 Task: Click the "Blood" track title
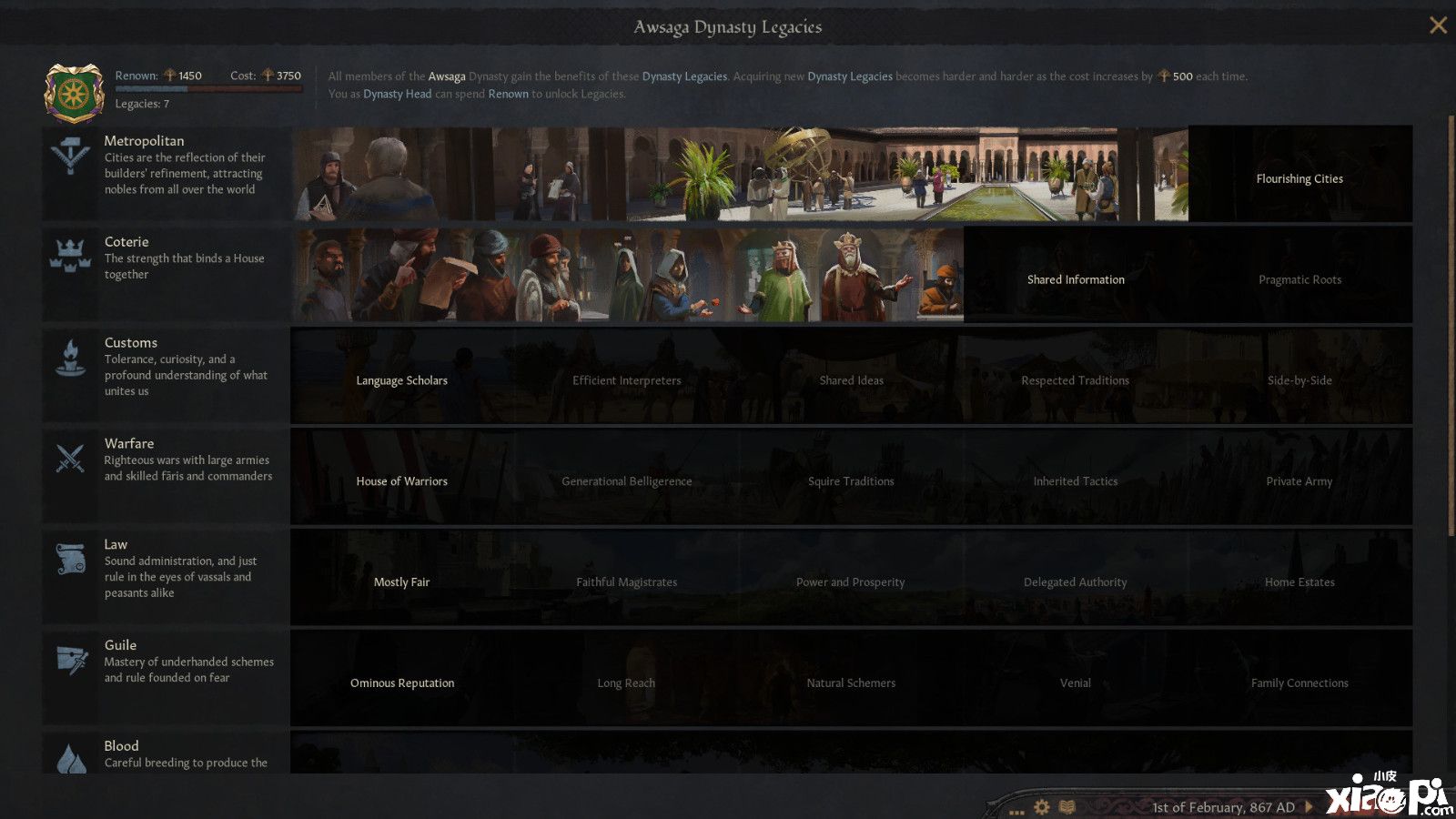click(x=121, y=746)
